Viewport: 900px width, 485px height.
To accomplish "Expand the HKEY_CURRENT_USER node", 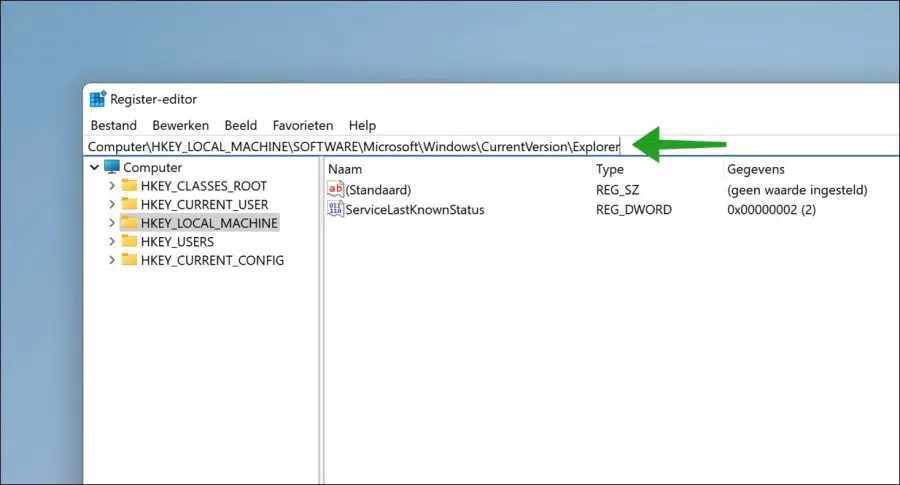I will tap(112, 204).
